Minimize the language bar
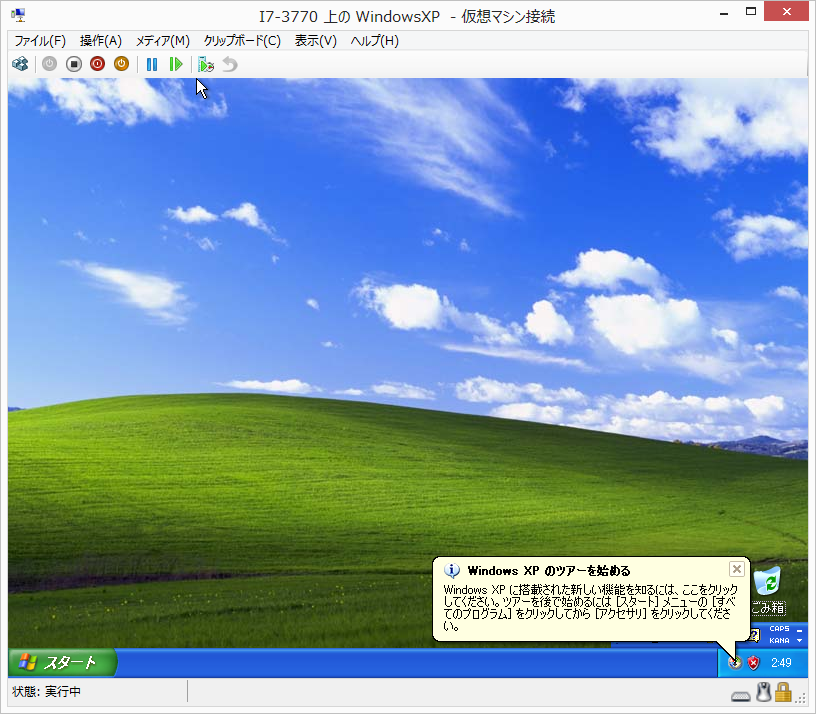 coord(799,630)
